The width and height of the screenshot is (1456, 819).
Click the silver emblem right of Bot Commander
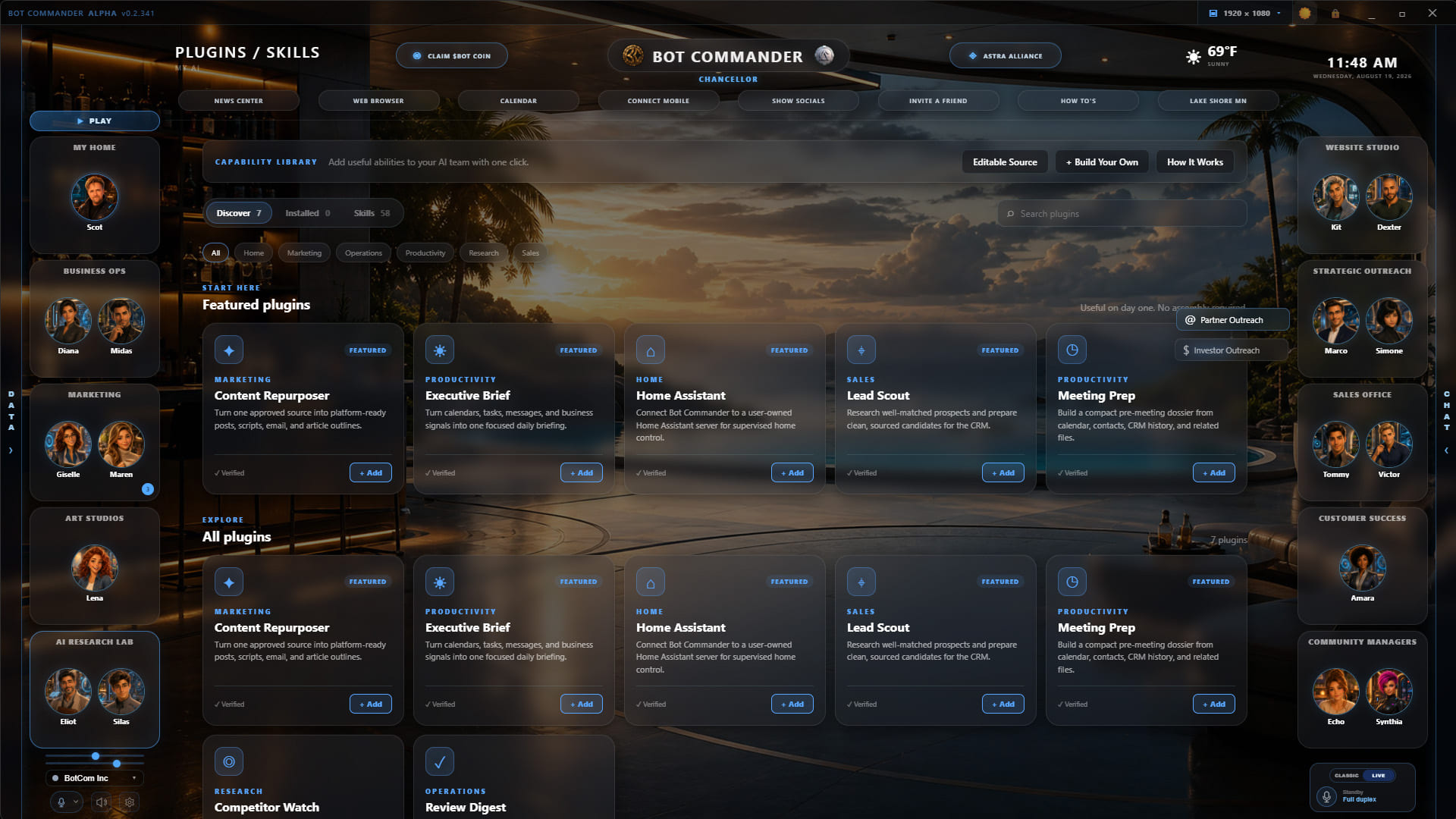(824, 55)
